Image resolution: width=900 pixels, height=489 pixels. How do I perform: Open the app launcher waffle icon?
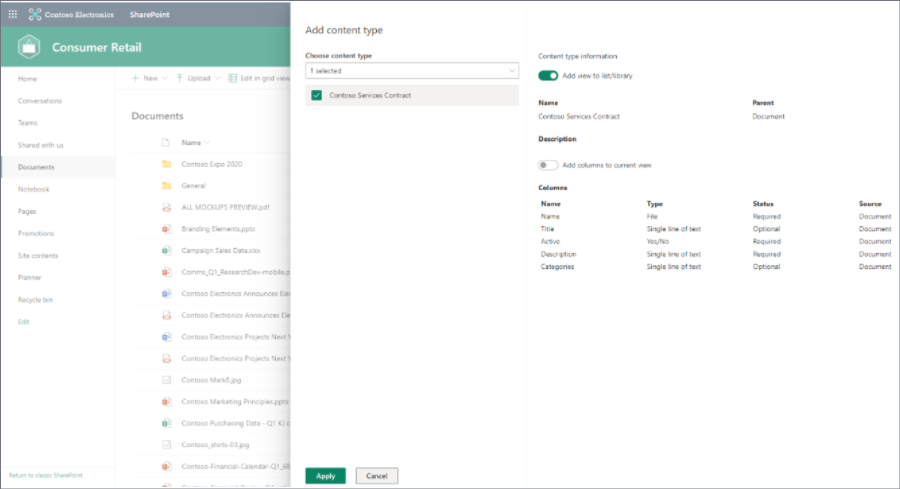coord(12,15)
